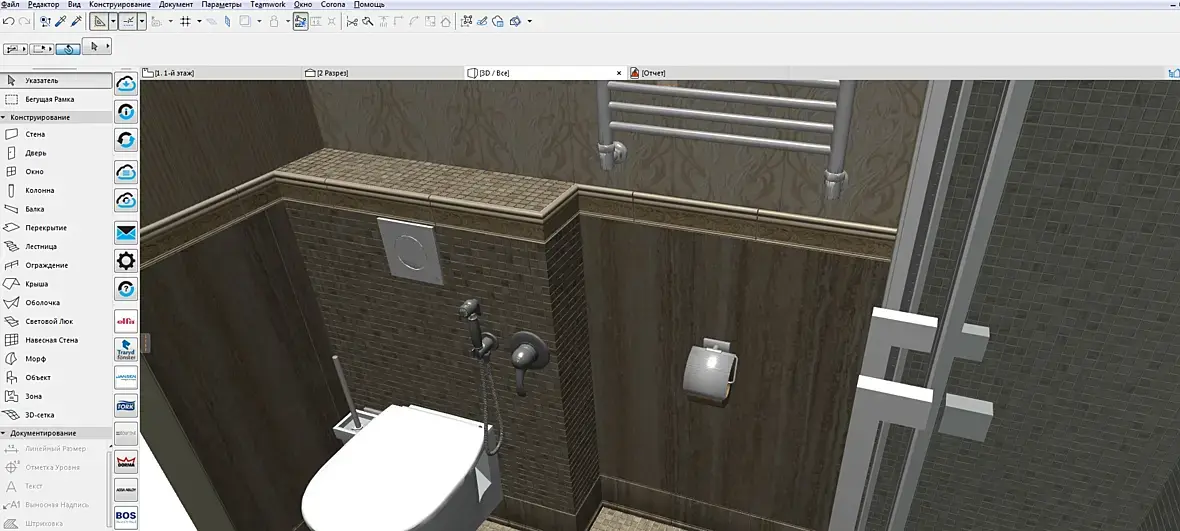This screenshot has height=531, width=1180.
Task: Open the Файл menu
Action: [11, 5]
